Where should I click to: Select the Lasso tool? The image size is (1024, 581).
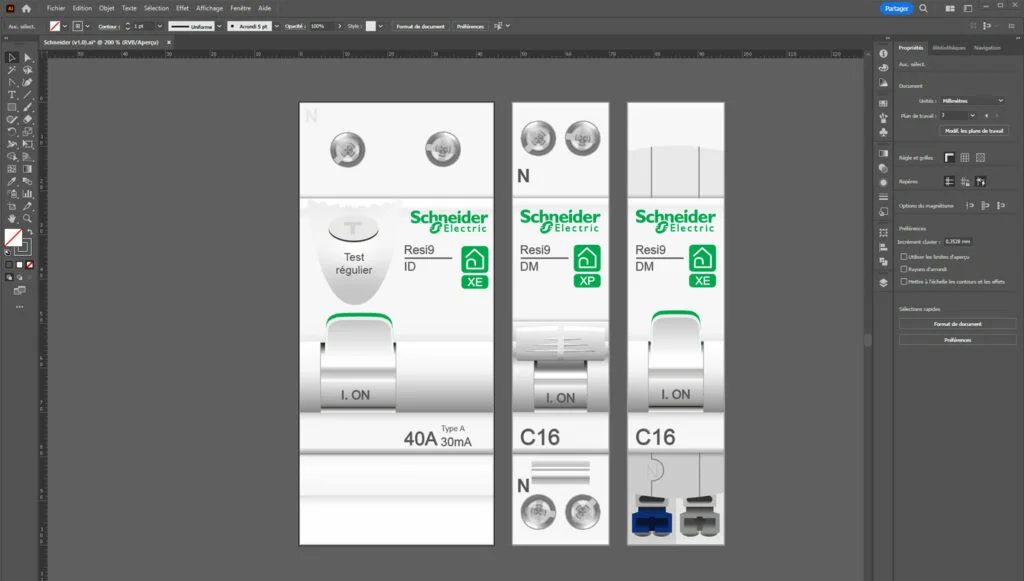pos(27,70)
